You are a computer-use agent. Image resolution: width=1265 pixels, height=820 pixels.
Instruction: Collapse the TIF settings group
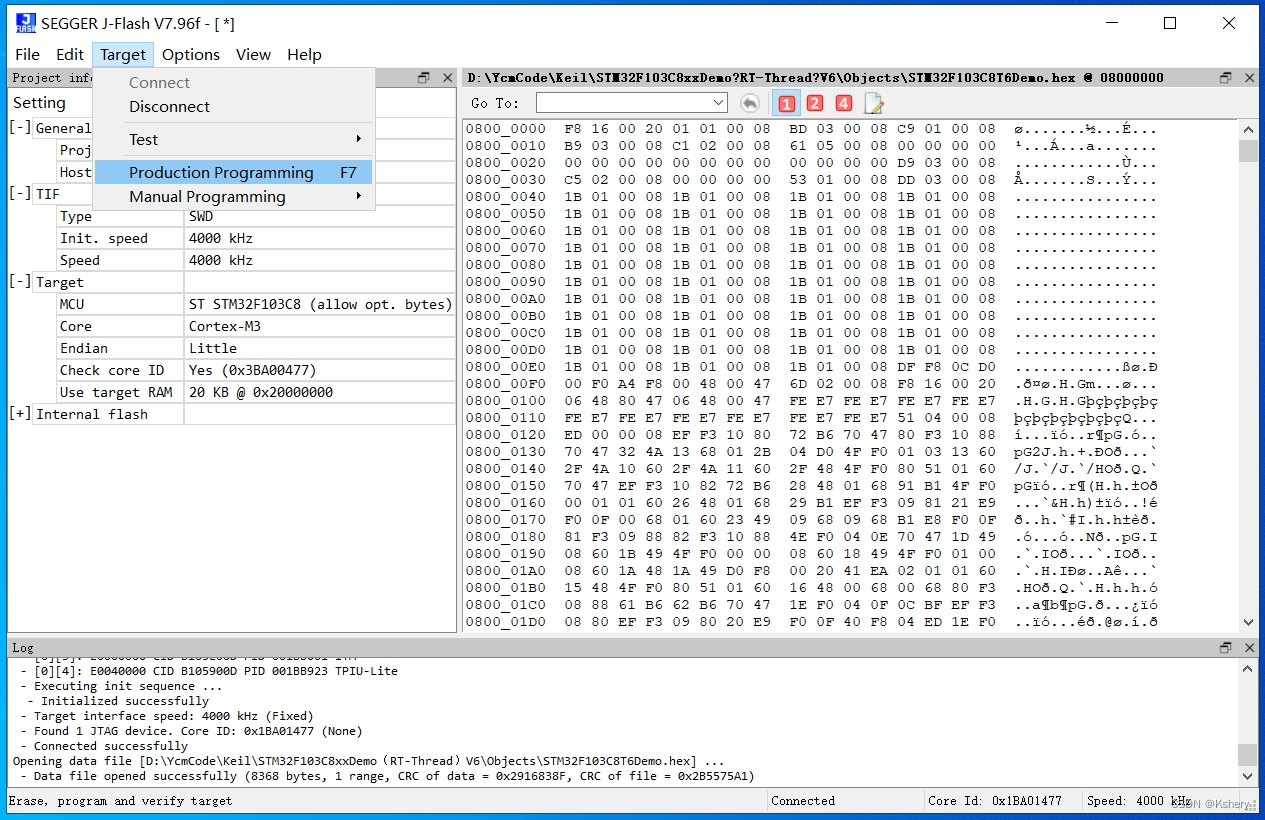[x=19, y=194]
